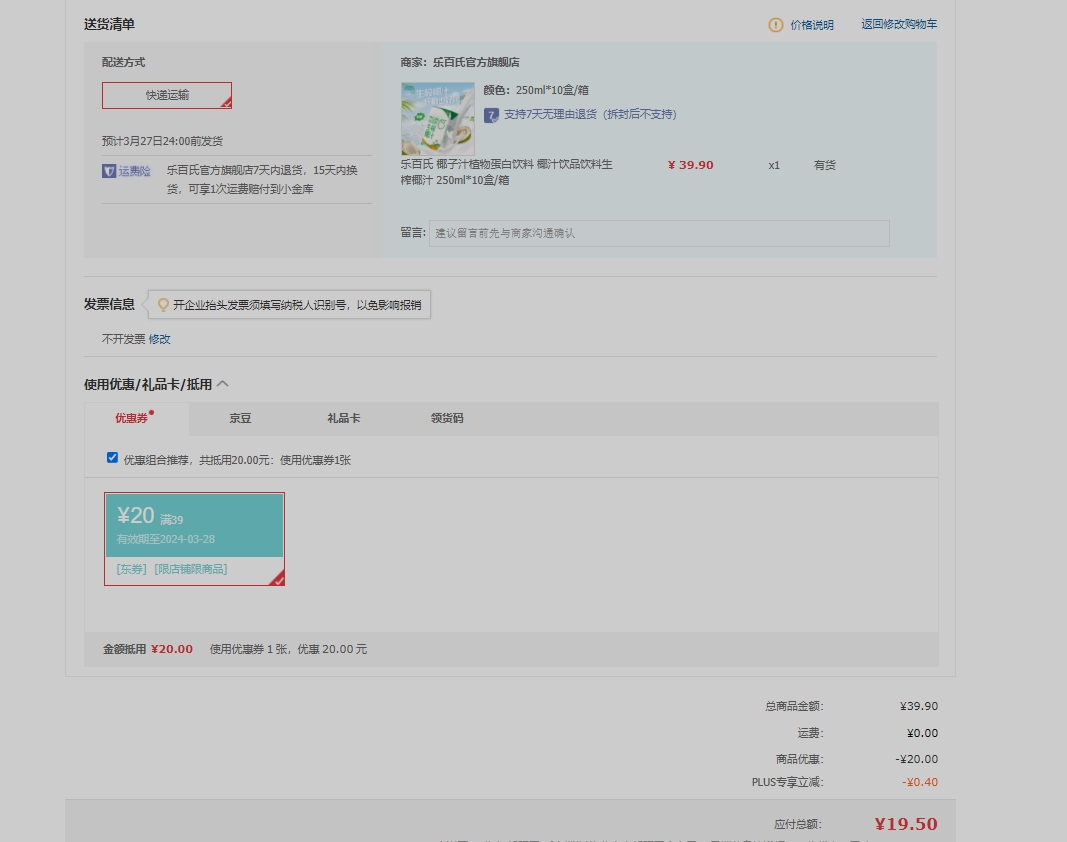Click the price ¥ 39.90 text
The height and width of the screenshot is (842, 1067).
pyautogui.click(x=691, y=165)
